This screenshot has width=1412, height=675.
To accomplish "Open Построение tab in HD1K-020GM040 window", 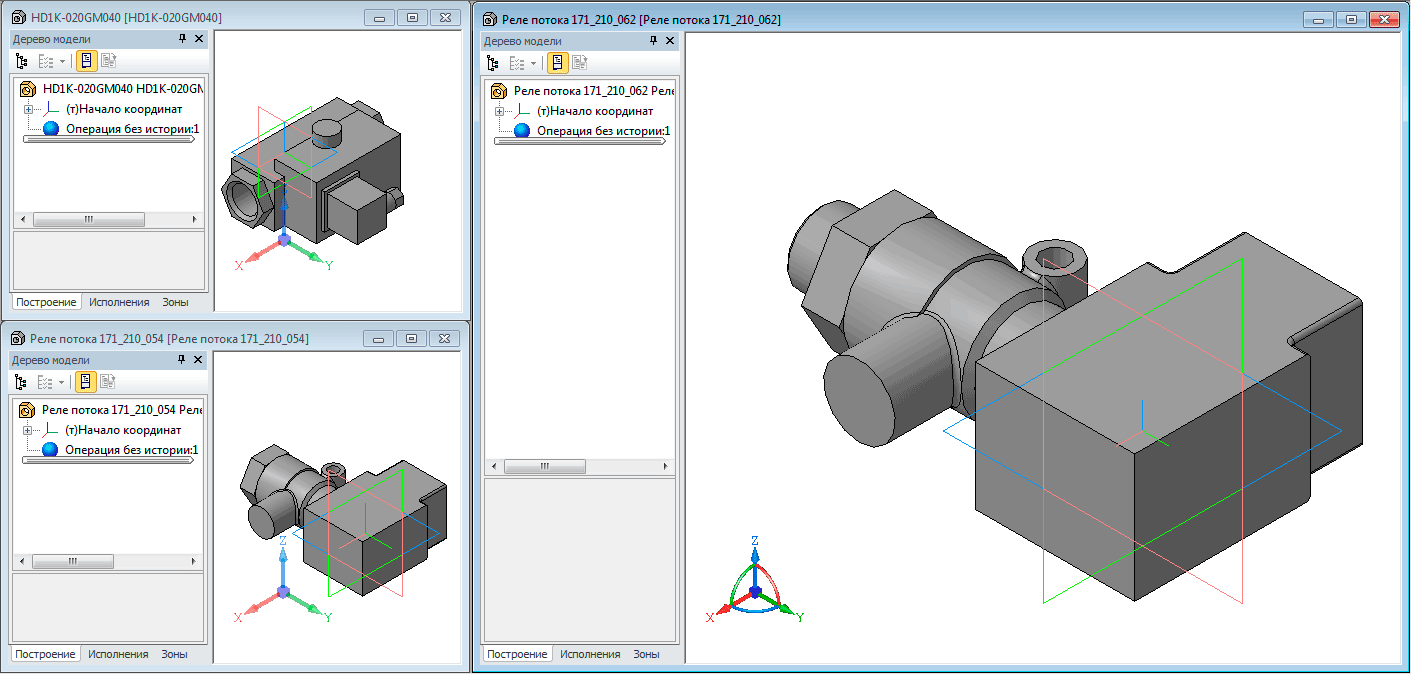I will coord(46,302).
